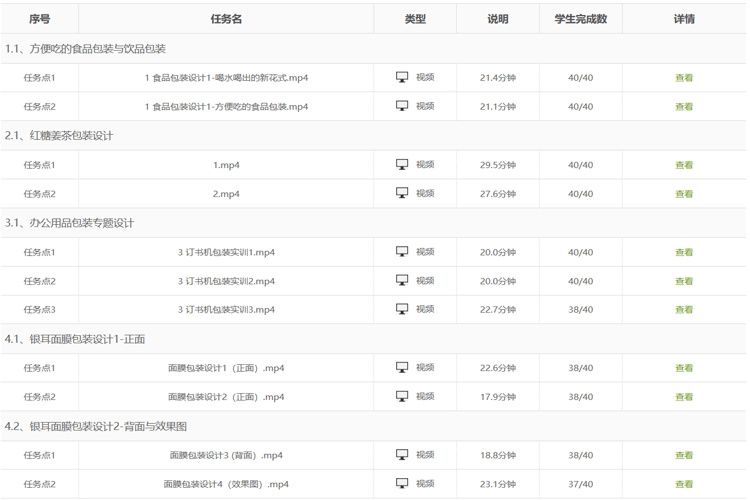Click video icon for 订书机包装实训1.mp4
Viewport: 750px width, 500px height.
[x=403, y=252]
